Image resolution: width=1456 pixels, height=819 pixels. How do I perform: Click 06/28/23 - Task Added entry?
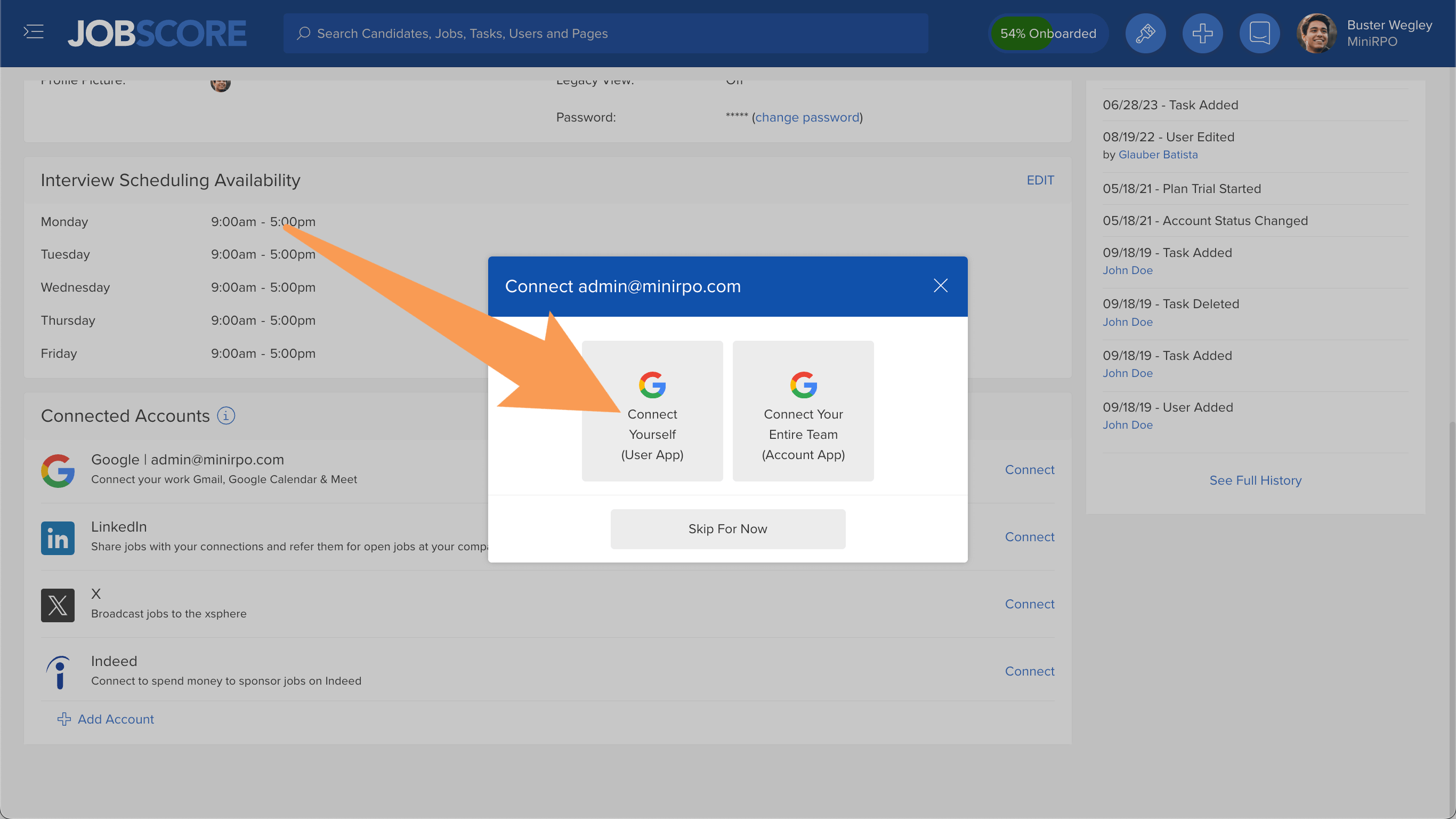pyautogui.click(x=1170, y=105)
